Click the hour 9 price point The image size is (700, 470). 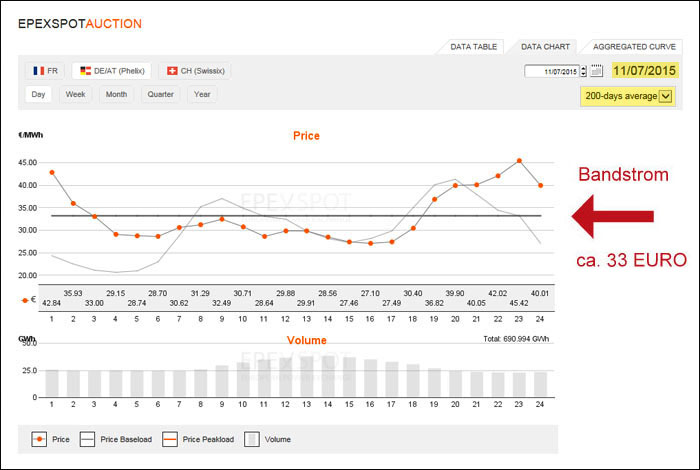point(222,219)
